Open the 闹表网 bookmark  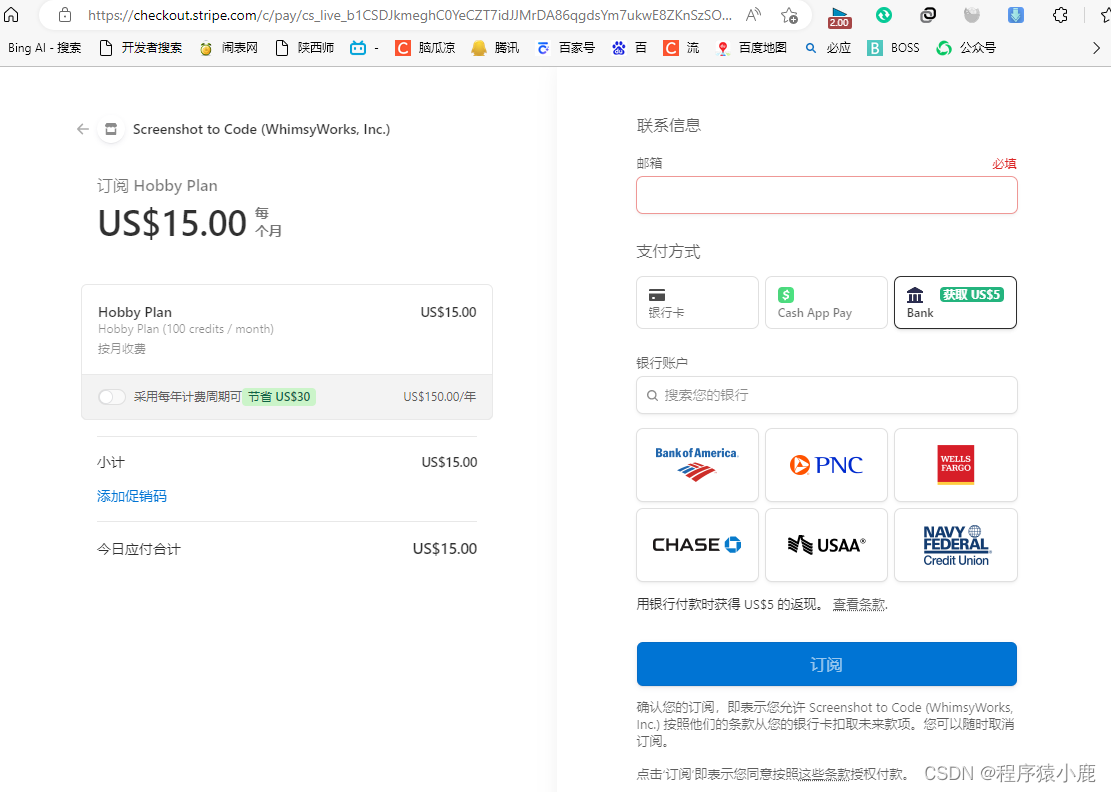tap(228, 47)
